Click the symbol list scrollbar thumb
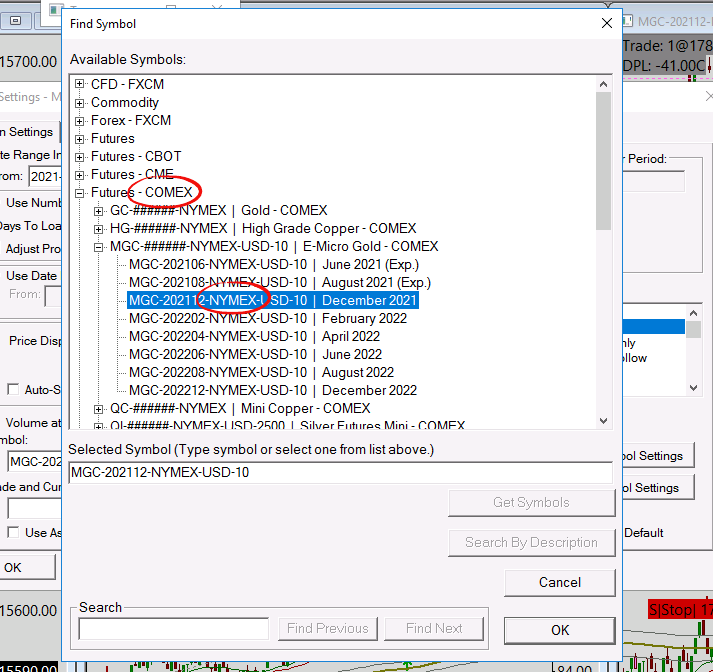Viewport: 713px width, 672px height. (603, 161)
